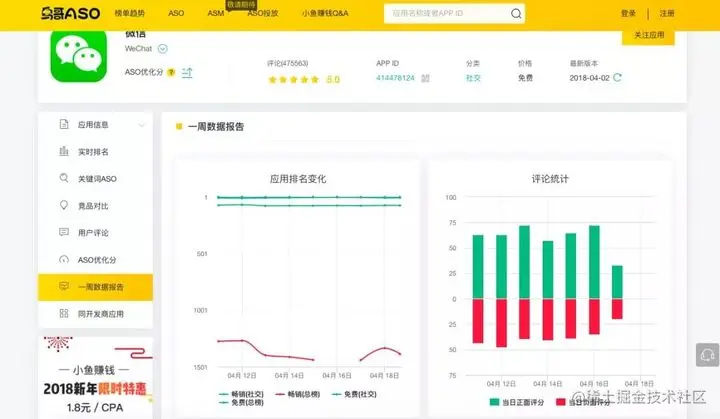Select 用户评论 in the sidebar
Viewport: 720px width, 419px height.
point(96,233)
